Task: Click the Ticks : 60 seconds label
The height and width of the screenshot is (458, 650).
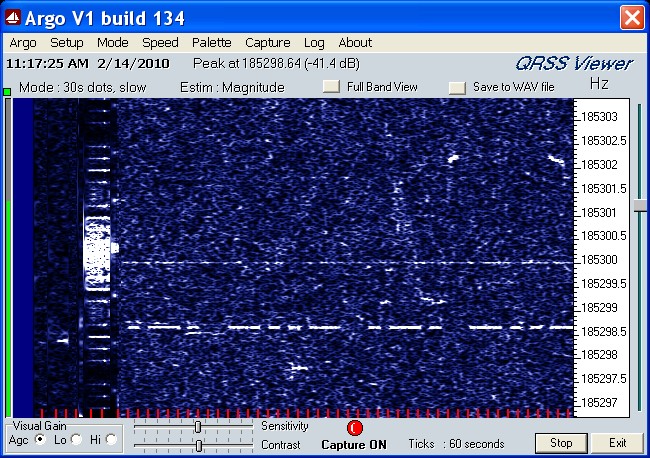Action: tap(456, 444)
